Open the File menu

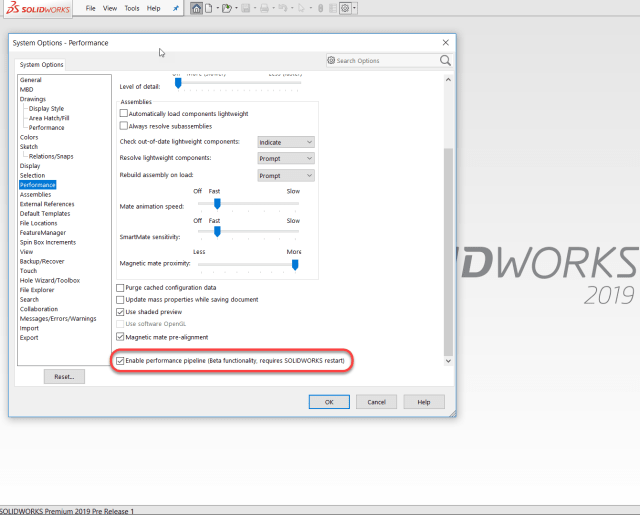pos(91,8)
